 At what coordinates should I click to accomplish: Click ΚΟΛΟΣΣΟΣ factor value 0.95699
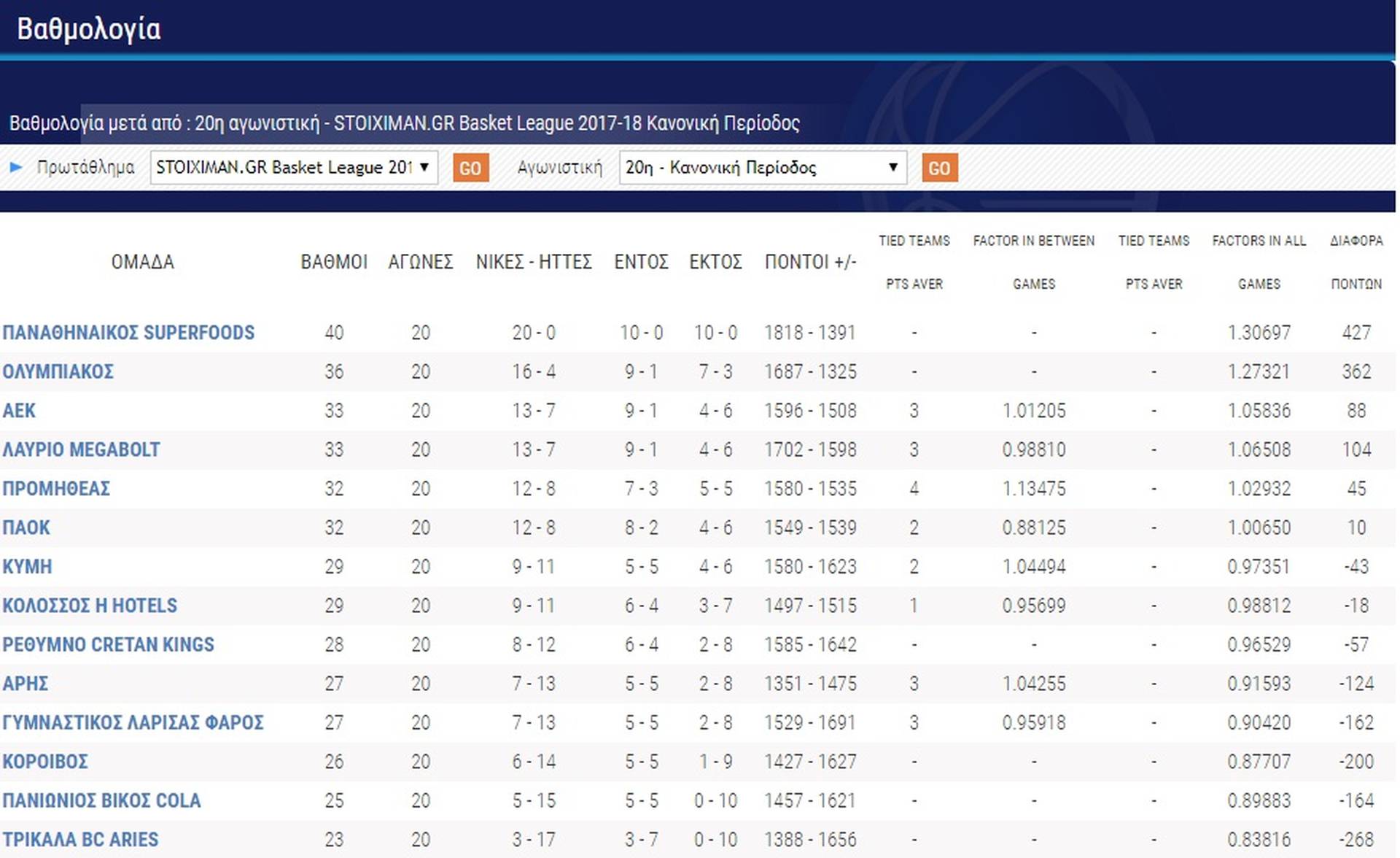click(1034, 606)
